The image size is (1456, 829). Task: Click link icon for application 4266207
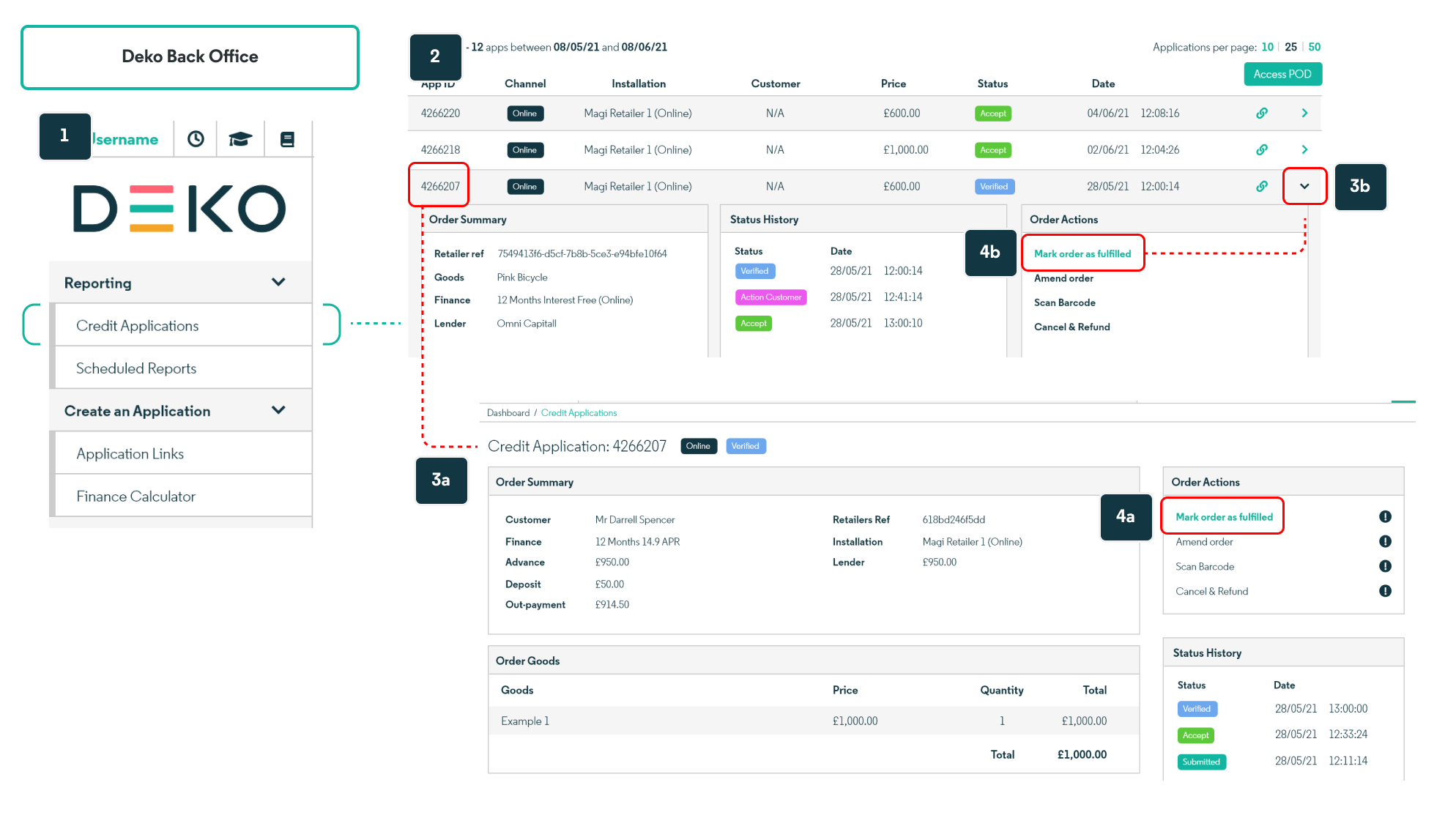coord(1262,187)
